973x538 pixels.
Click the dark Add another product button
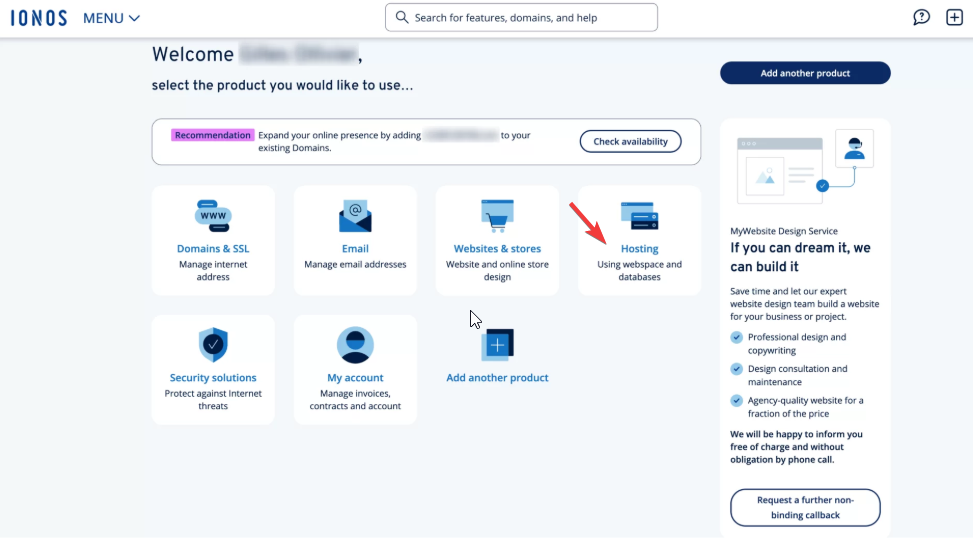[805, 73]
